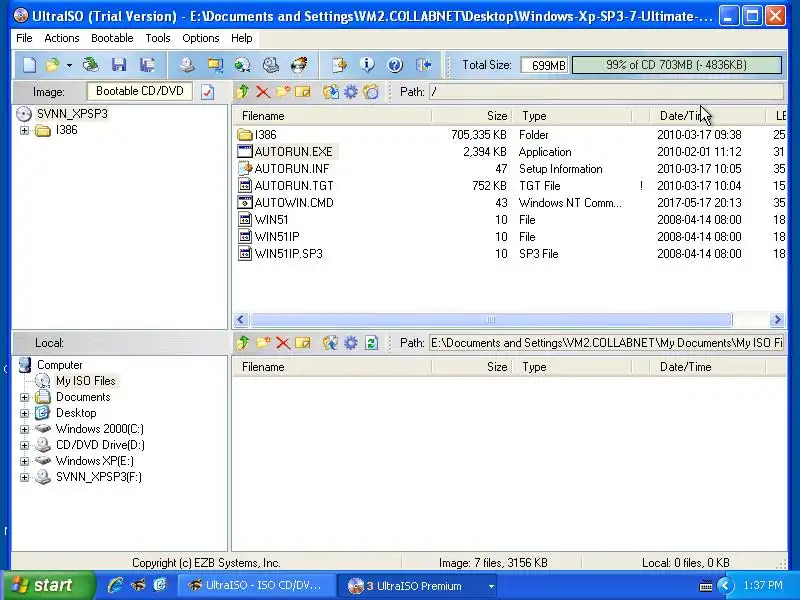The height and width of the screenshot is (600, 800).
Task: Expand the I386 folder in the image tree
Action: tap(24, 131)
